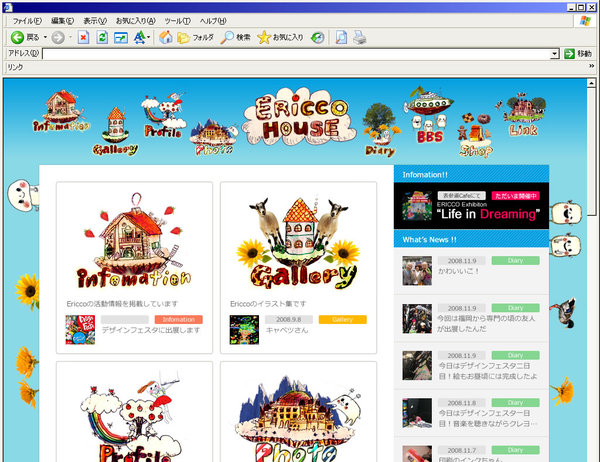Open the ファイル(F) menu

coord(27,20)
